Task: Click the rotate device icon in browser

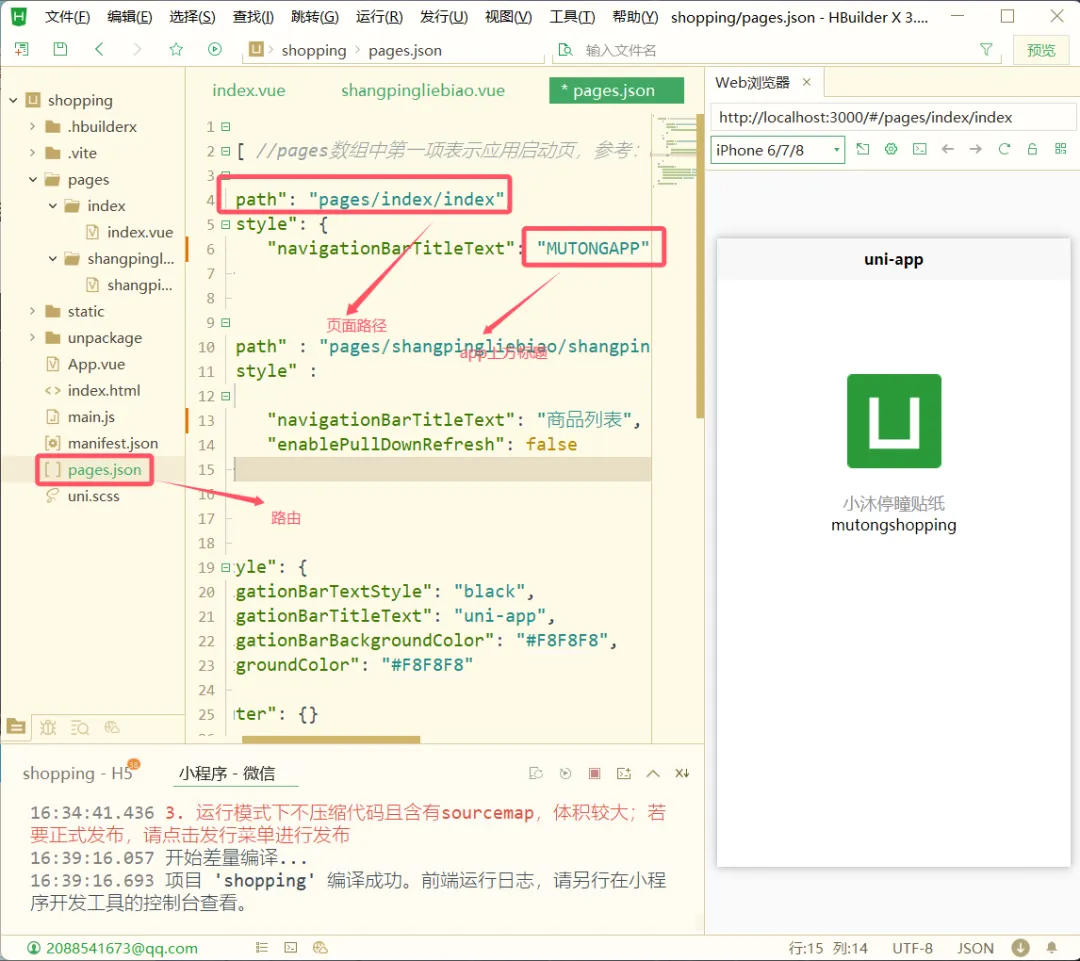Action: point(862,149)
